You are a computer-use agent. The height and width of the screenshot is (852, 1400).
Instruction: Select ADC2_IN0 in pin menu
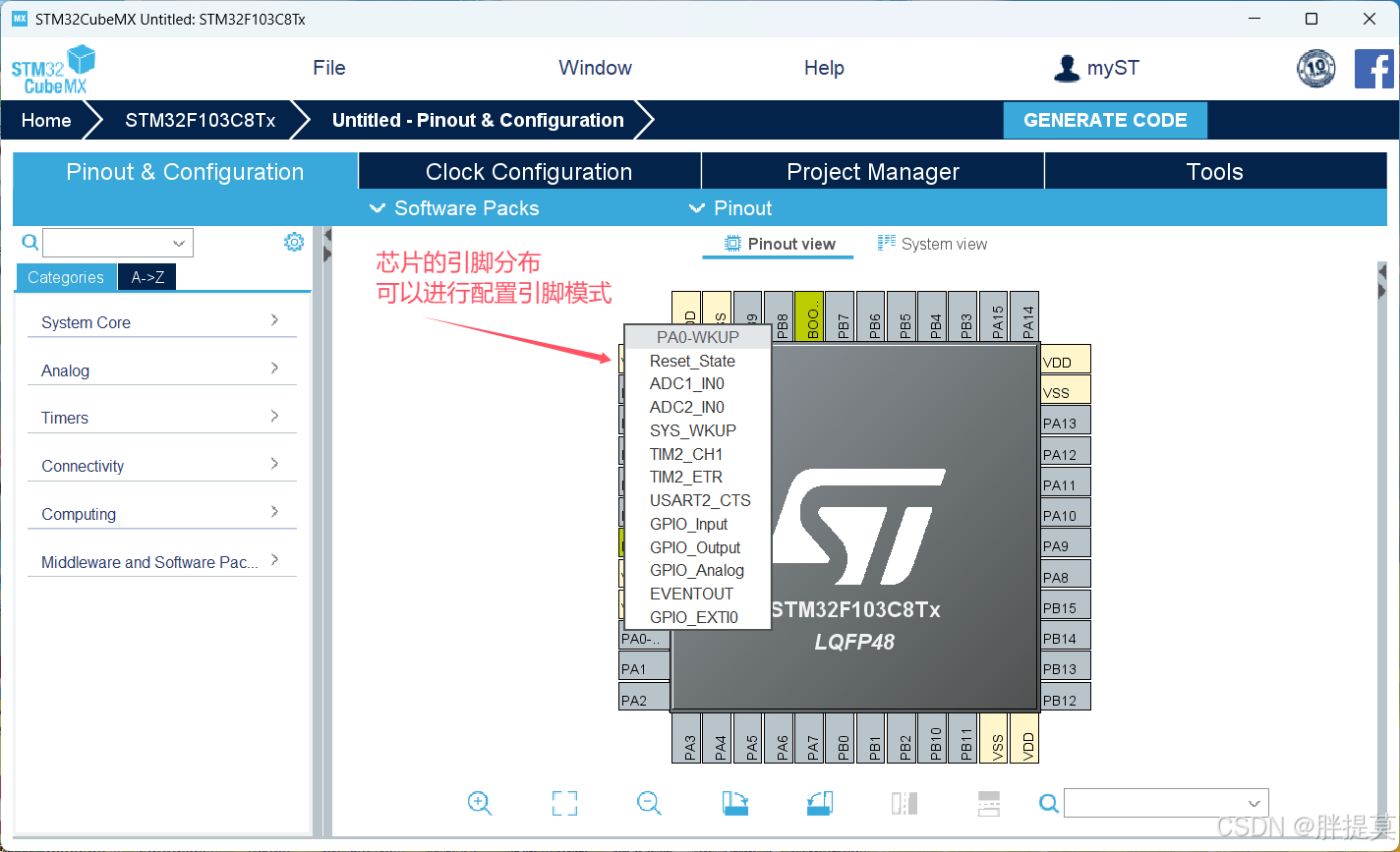point(697,407)
